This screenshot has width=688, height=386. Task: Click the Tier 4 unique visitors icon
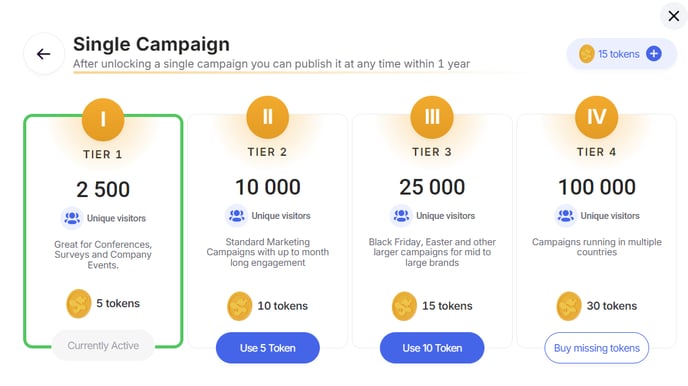tap(566, 215)
